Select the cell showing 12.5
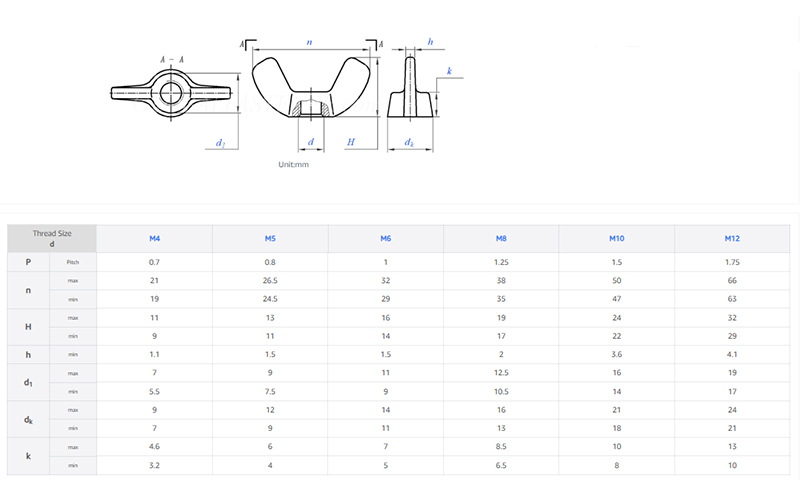Image resolution: width=800 pixels, height=498 pixels. coord(501,373)
